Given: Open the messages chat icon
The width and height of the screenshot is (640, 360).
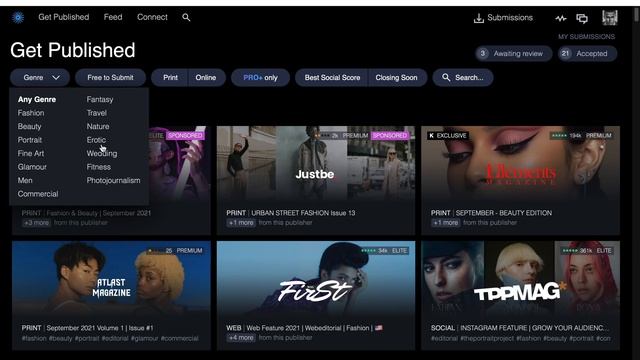Looking at the screenshot, I should coord(582,18).
